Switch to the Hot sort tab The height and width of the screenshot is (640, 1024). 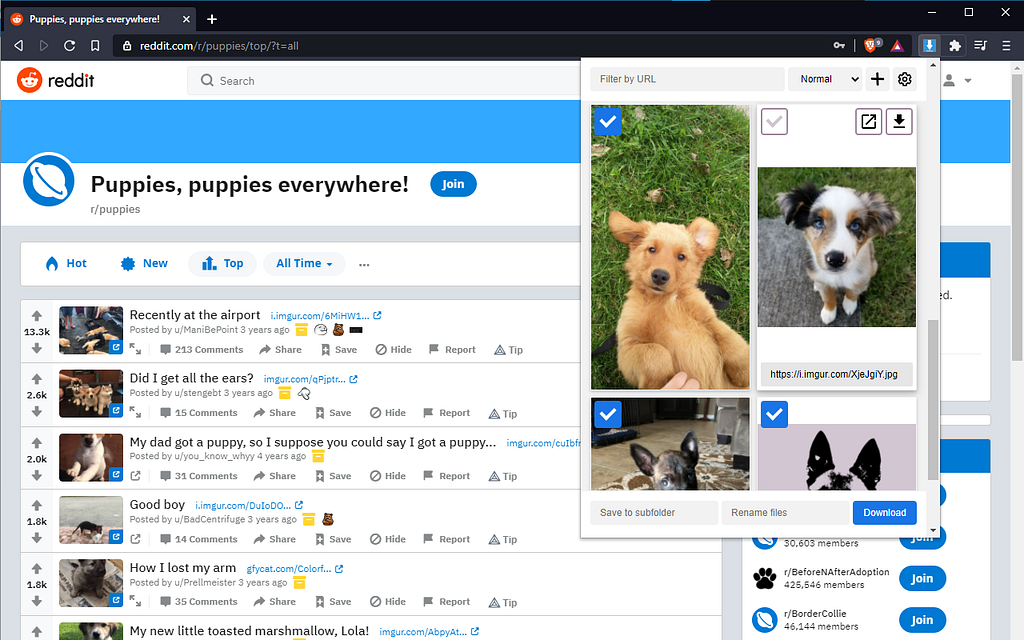(x=67, y=263)
